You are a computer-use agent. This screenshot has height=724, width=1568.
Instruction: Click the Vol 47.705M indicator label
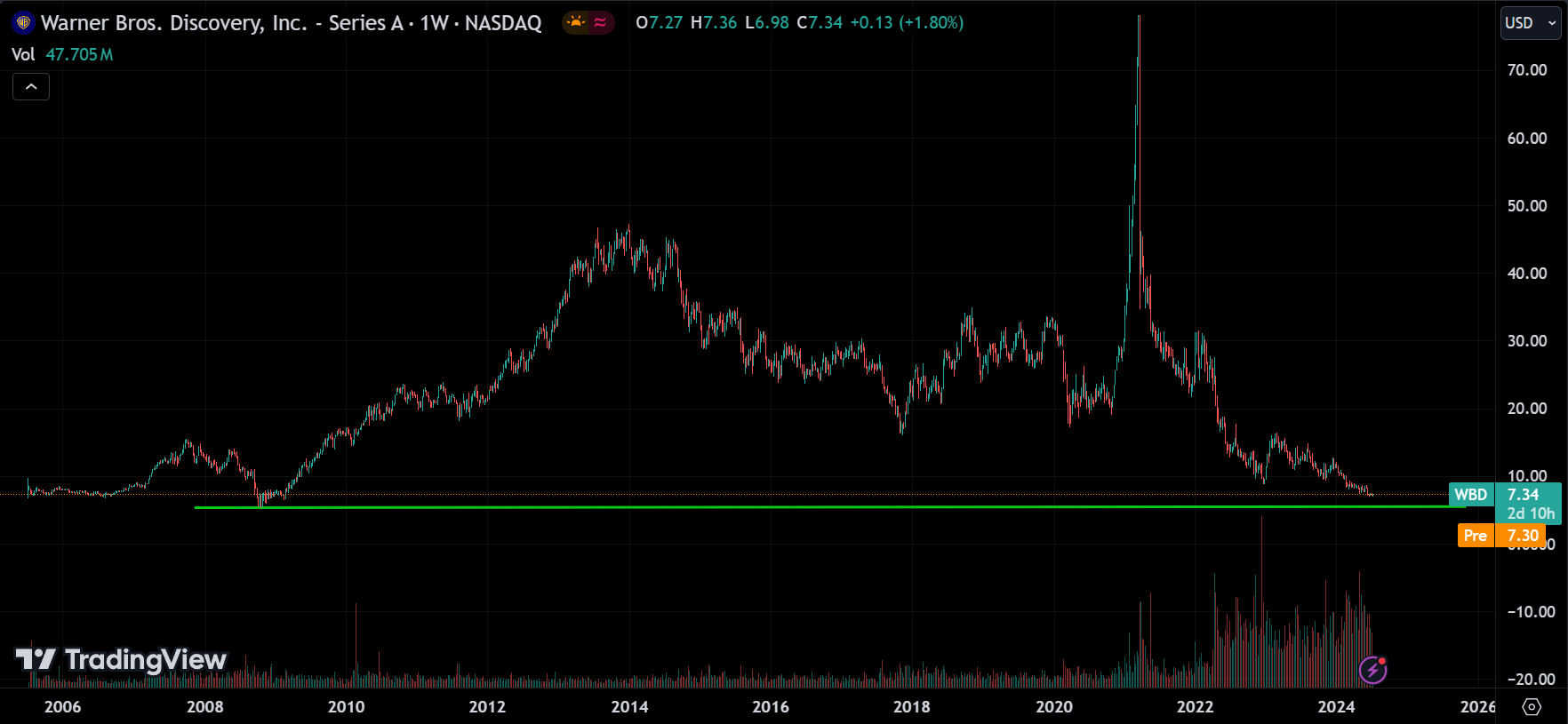click(62, 54)
